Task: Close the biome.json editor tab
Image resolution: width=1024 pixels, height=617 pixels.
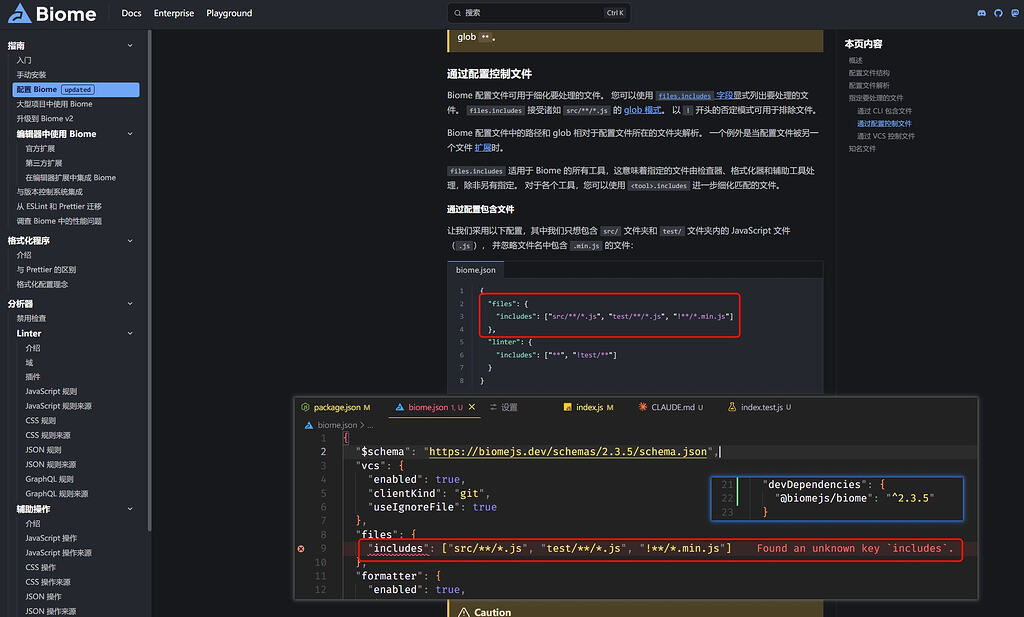Action: click(472, 407)
